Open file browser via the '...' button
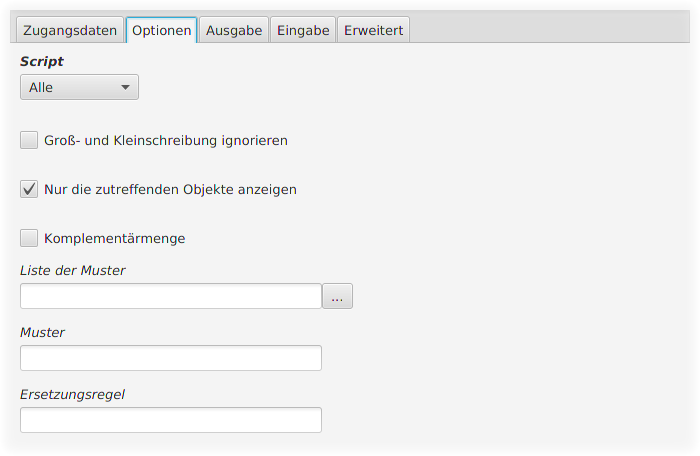 338,296
